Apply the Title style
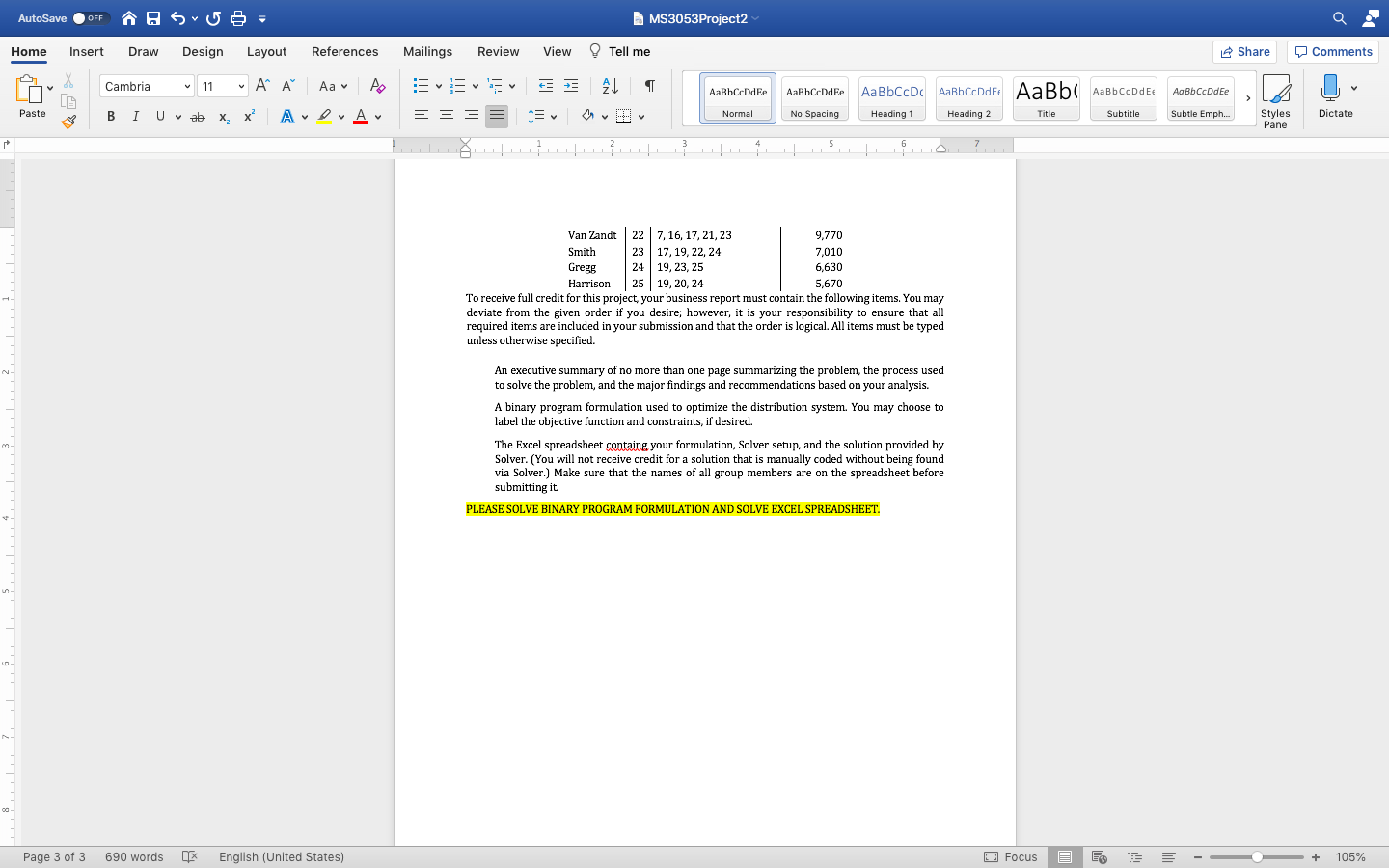1389x868 pixels. pyautogui.click(x=1047, y=98)
